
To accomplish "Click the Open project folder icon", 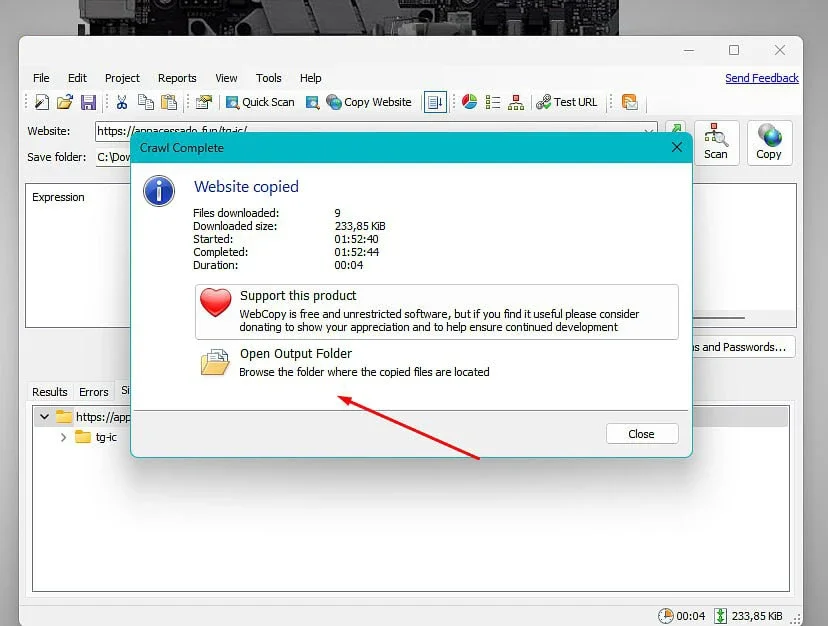I will pyautogui.click(x=65, y=102).
